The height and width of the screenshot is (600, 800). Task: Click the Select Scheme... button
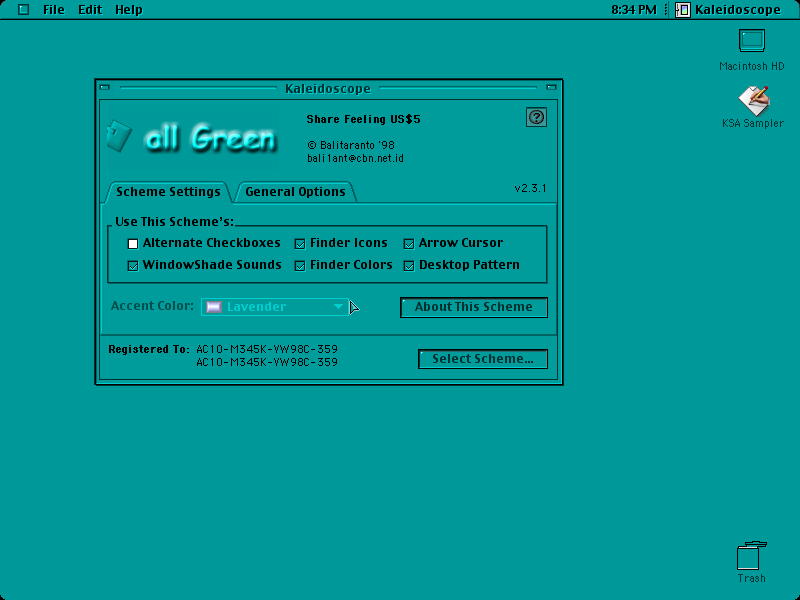(x=483, y=359)
